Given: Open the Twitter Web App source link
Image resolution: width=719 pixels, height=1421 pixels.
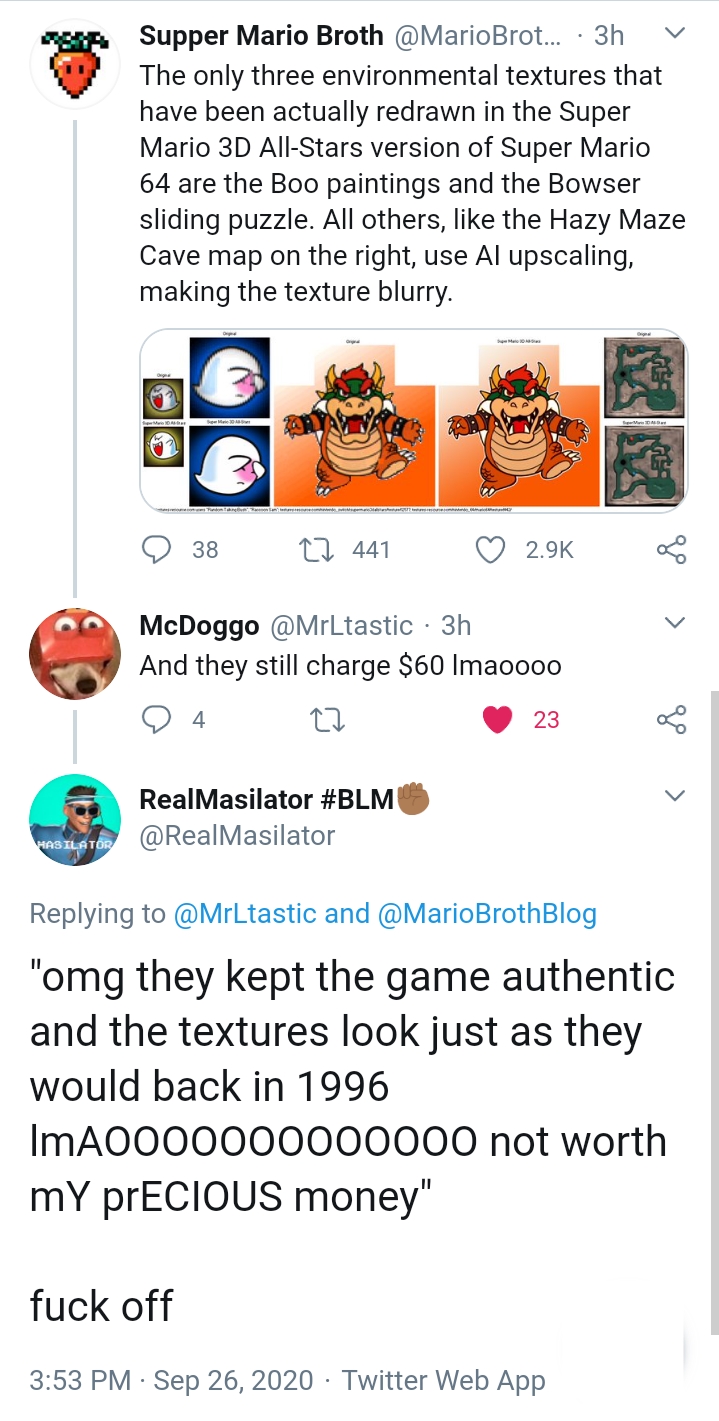Looking at the screenshot, I should [443, 1381].
